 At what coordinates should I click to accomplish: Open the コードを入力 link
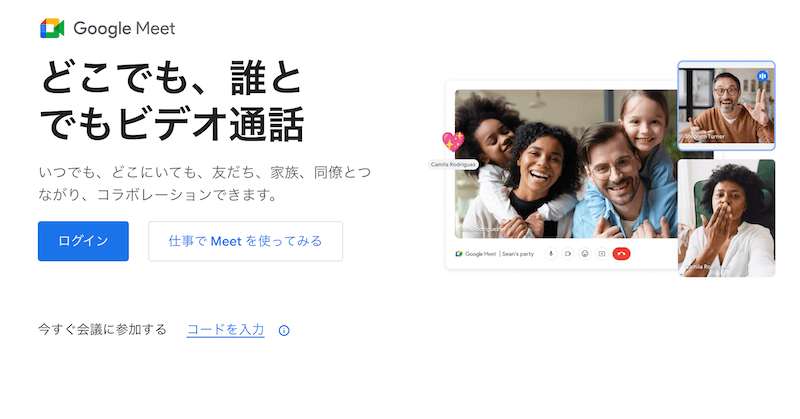click(x=226, y=330)
